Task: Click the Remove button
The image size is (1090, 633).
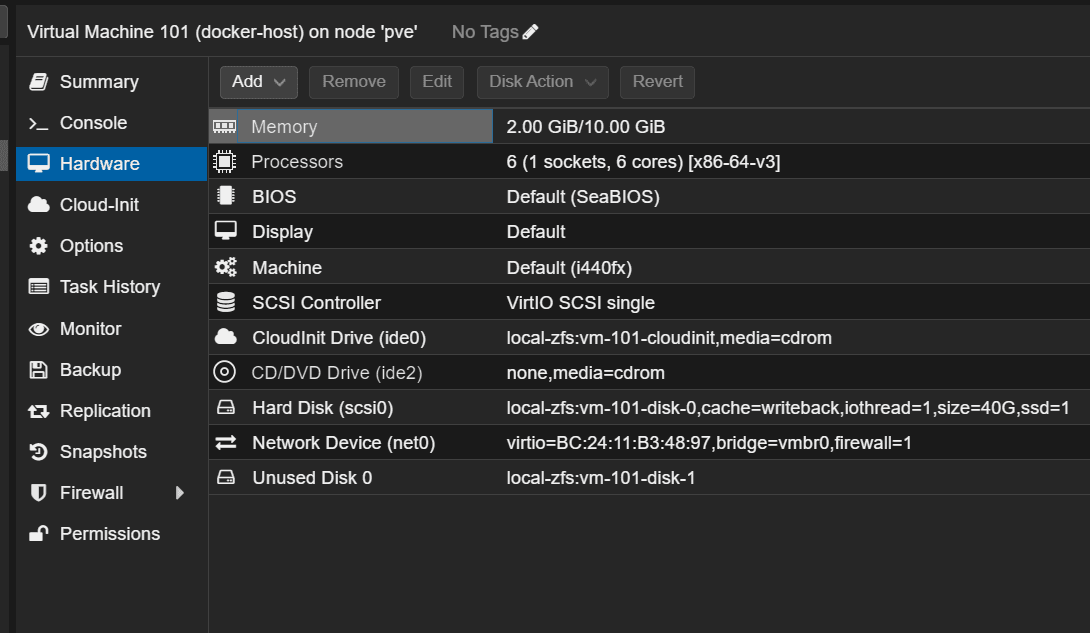Action: tap(354, 82)
